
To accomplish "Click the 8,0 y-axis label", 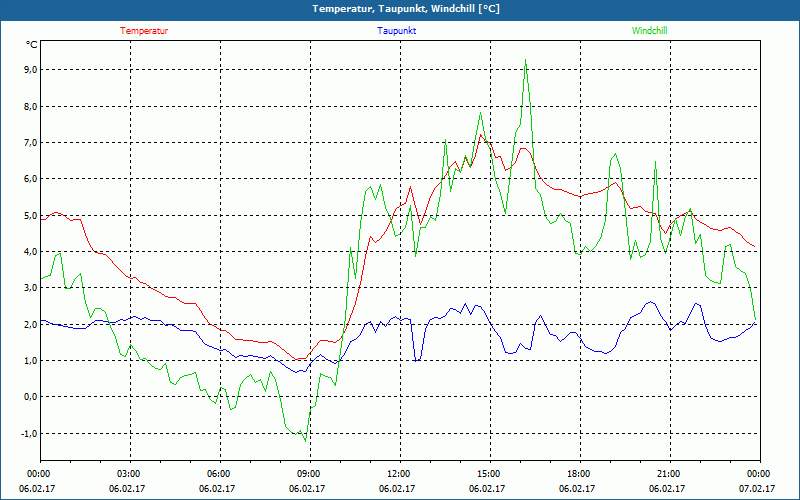I will 31,107.
